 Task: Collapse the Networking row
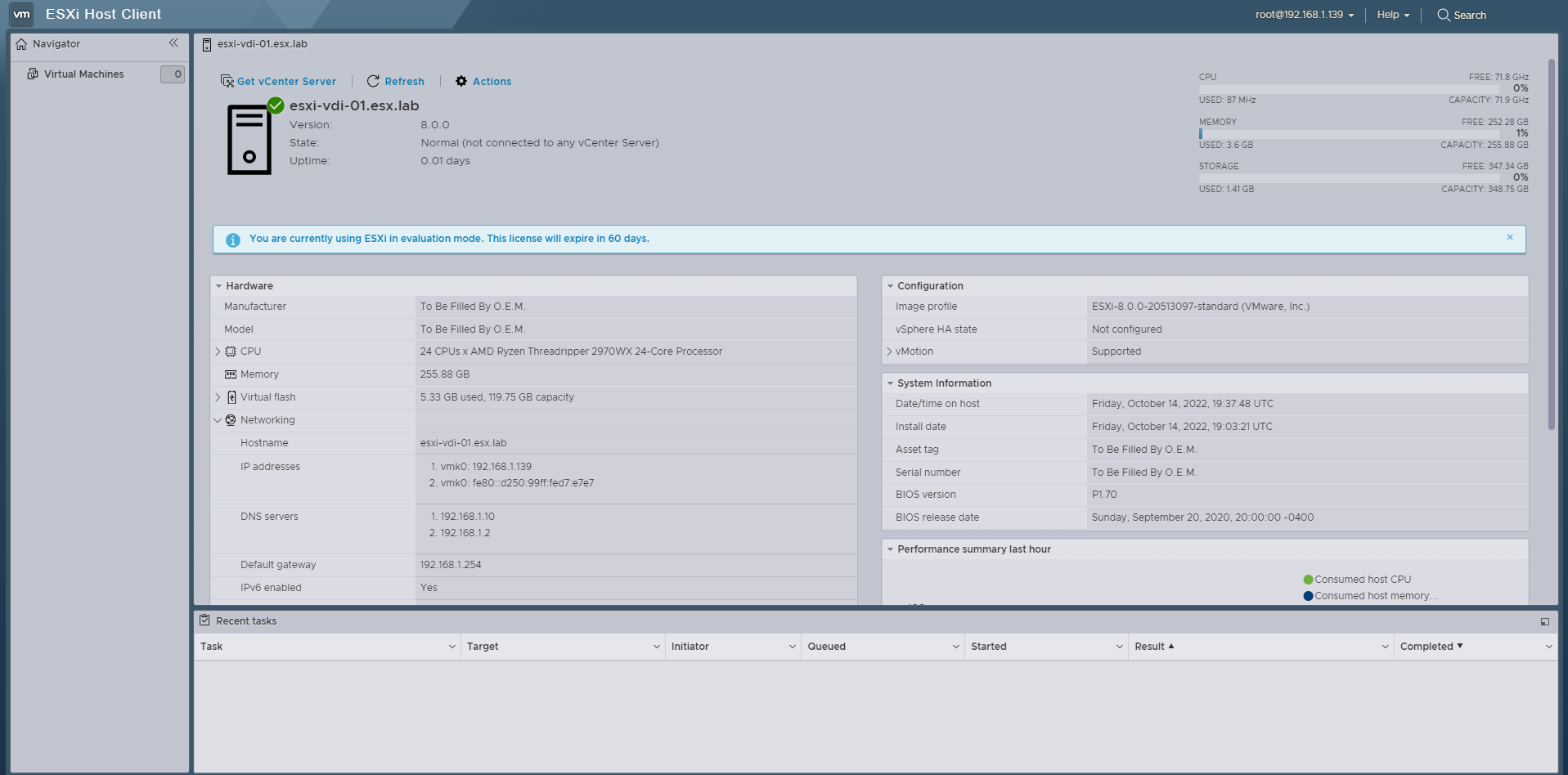(x=218, y=420)
